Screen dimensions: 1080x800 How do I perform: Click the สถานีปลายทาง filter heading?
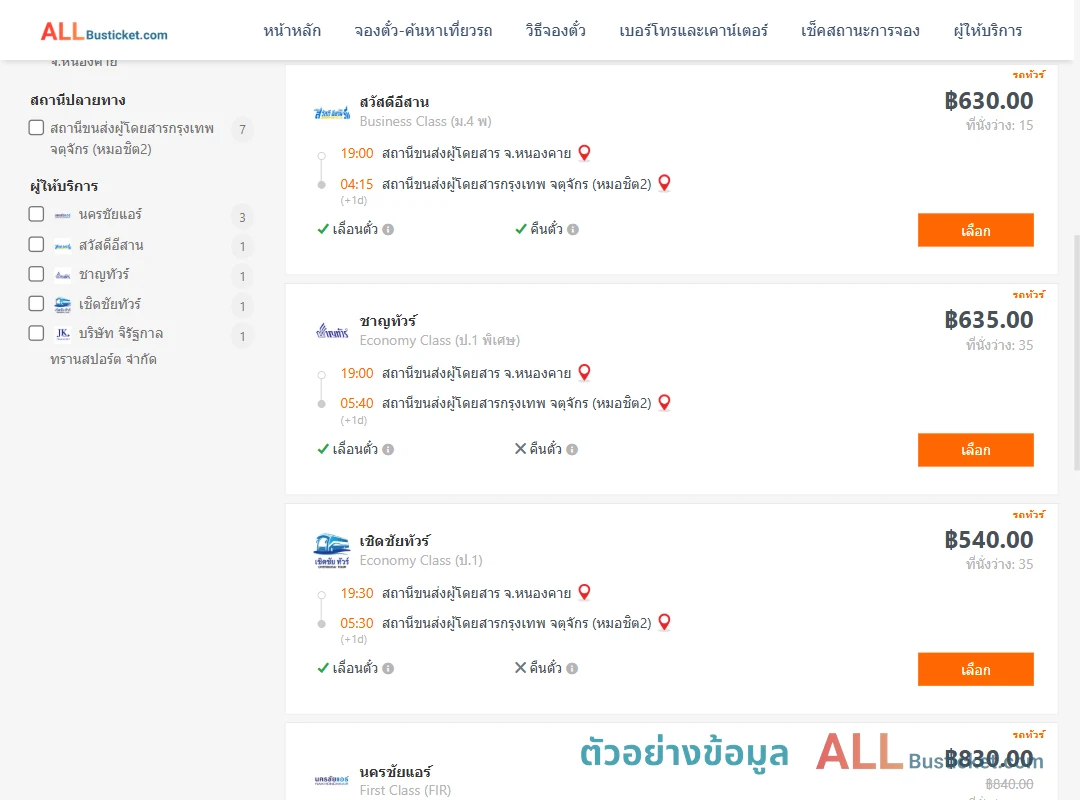[x=78, y=100]
